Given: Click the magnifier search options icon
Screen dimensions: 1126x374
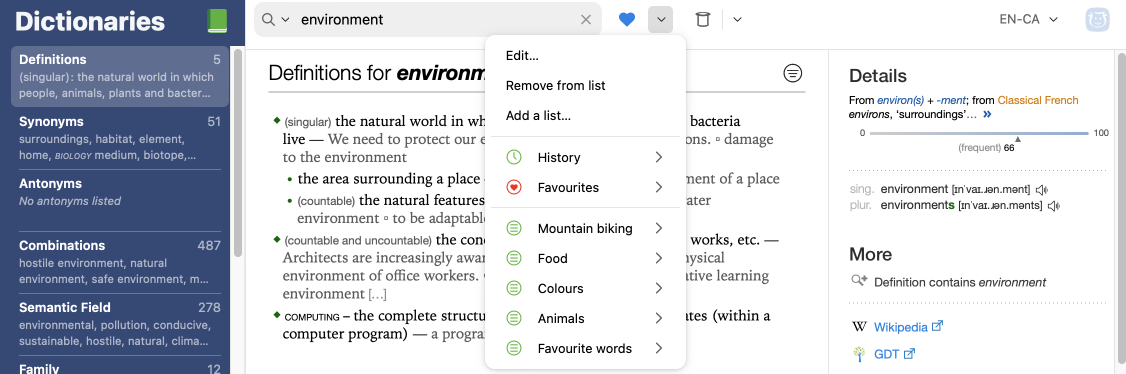Looking at the screenshot, I should coord(275,19).
